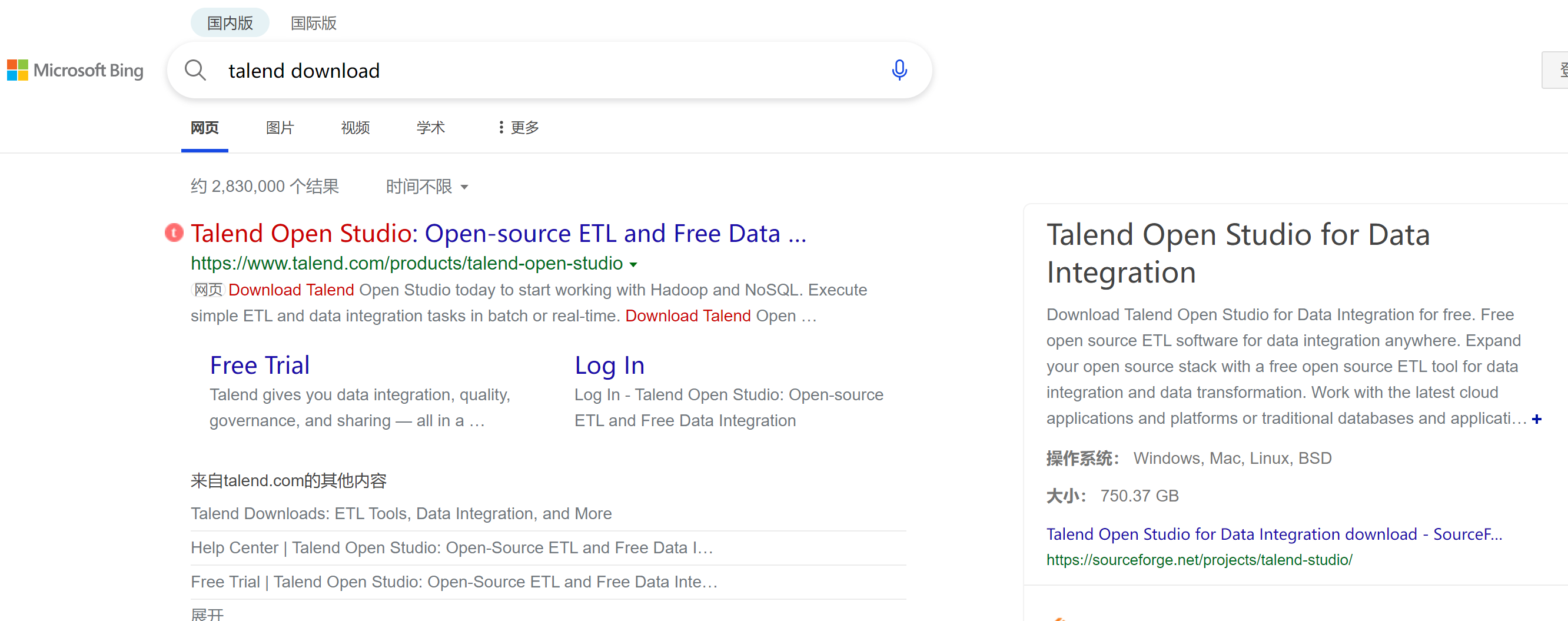Activate voice search microphone icon
Viewport: 1568px width, 621px height.
(x=899, y=71)
